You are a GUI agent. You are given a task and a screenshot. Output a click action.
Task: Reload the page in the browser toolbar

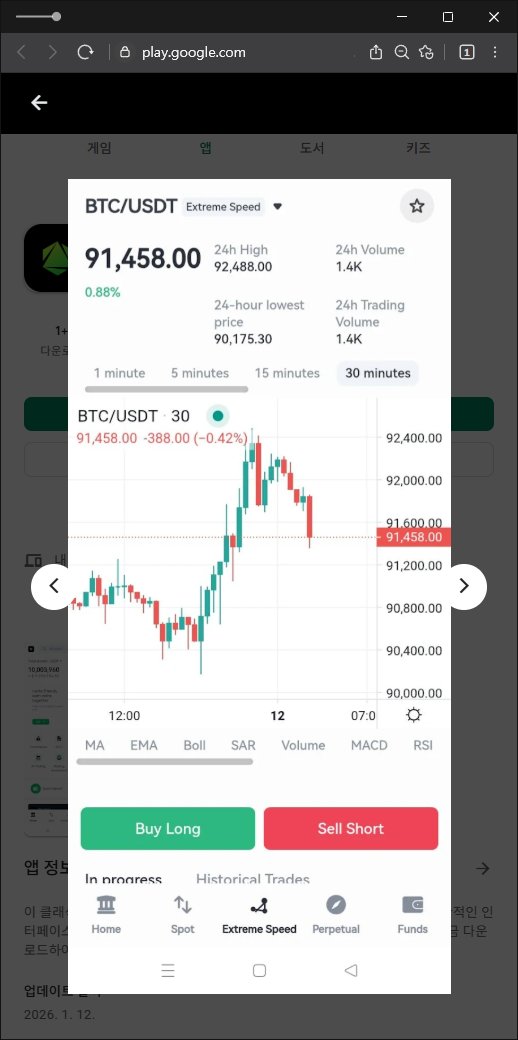(x=85, y=52)
